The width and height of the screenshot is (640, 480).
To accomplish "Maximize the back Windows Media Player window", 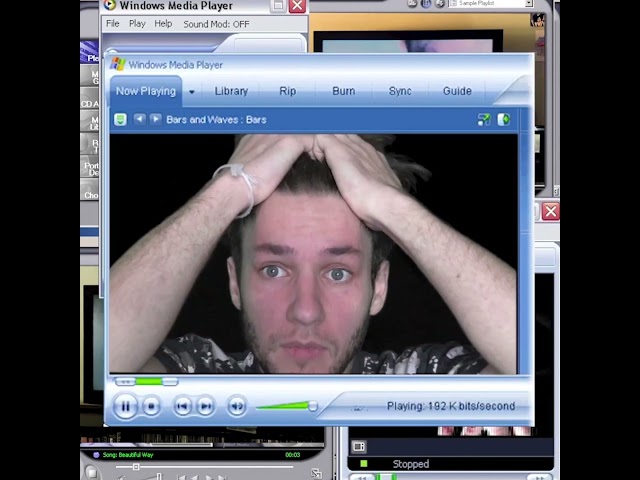I will pyautogui.click(x=278, y=6).
